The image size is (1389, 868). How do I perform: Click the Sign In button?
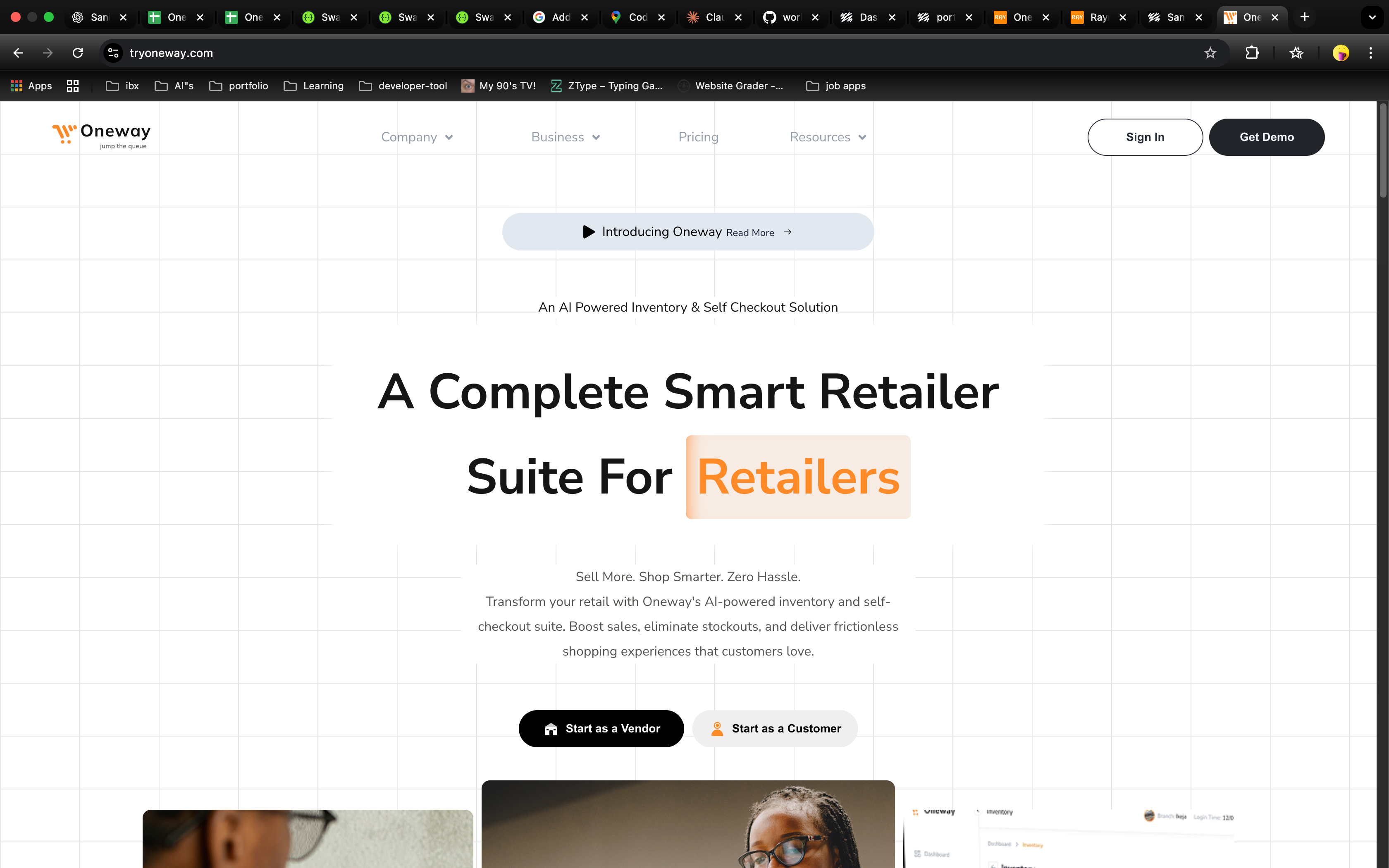pyautogui.click(x=1145, y=137)
